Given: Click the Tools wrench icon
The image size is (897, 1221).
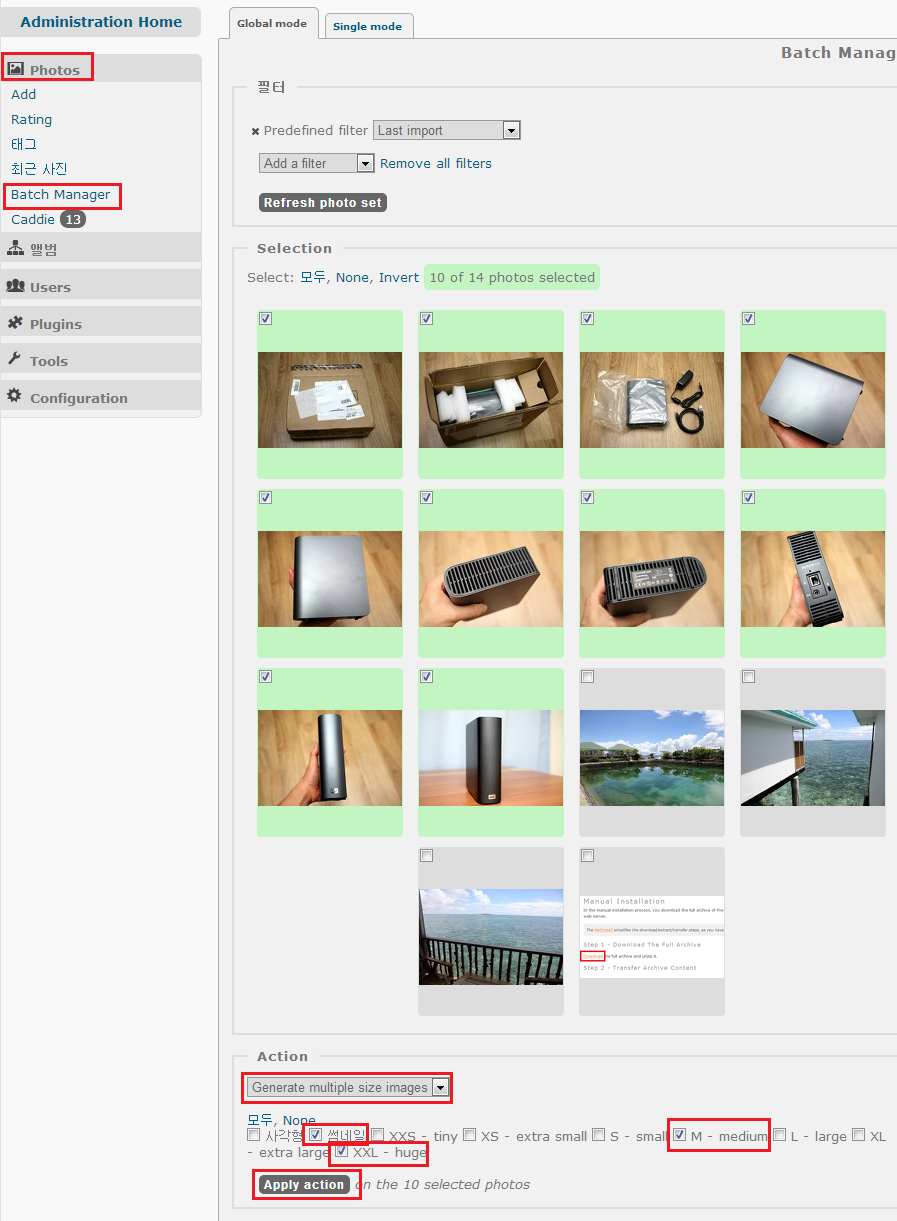Looking at the screenshot, I should click(14, 360).
